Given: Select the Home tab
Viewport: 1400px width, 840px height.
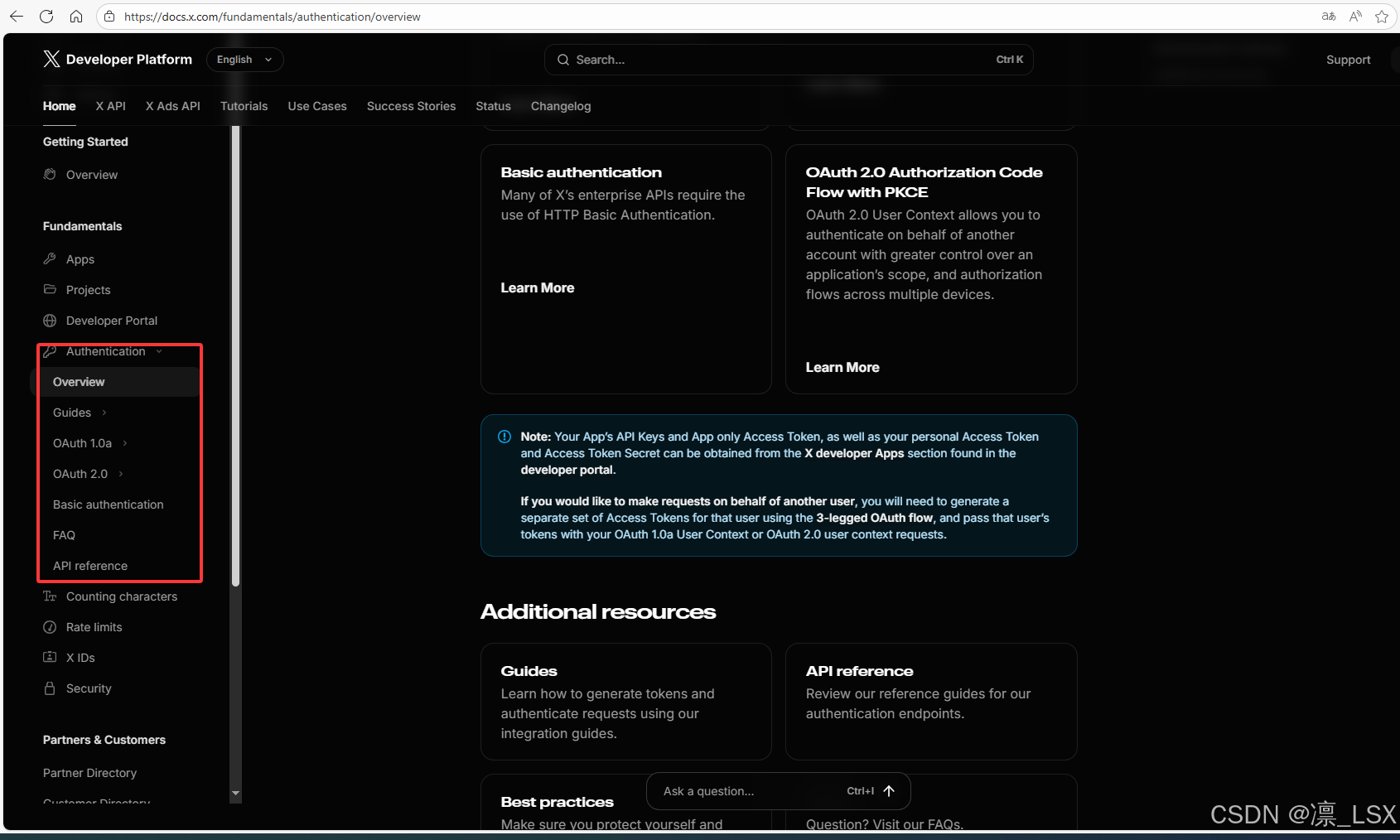Looking at the screenshot, I should click(x=60, y=106).
